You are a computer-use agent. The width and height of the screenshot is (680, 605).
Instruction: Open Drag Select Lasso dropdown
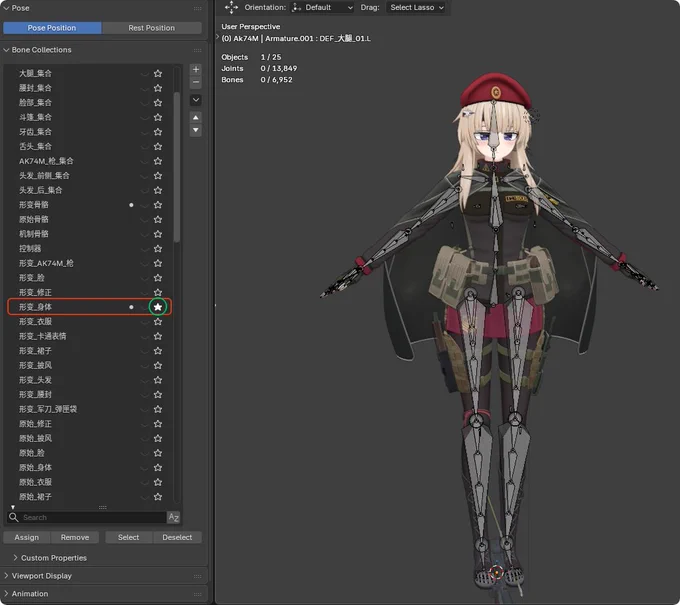[x=417, y=7]
